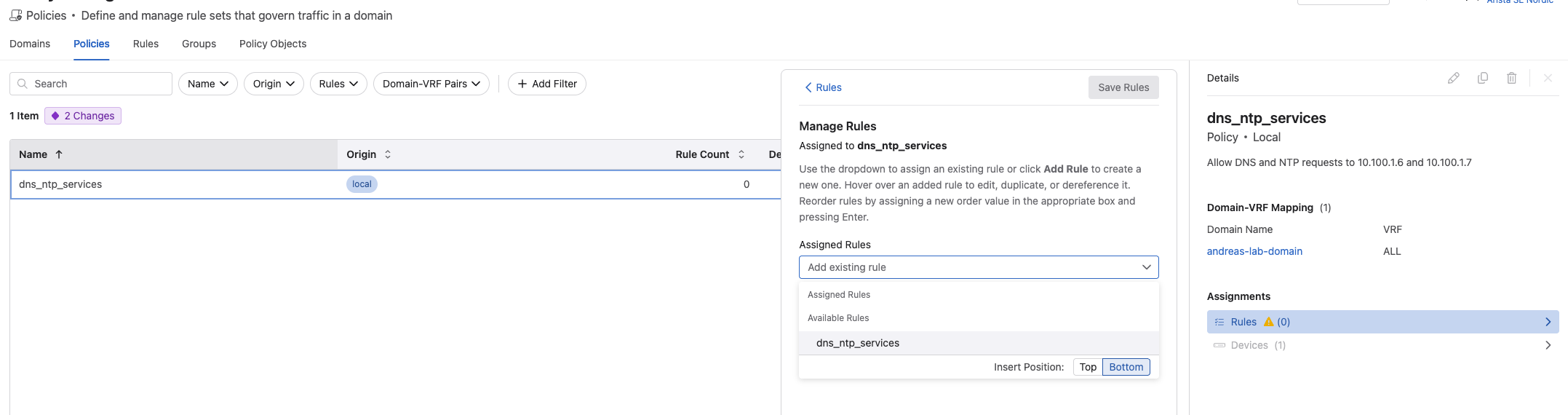
Task: Expand the Rules assignment chevron
Action: (x=1548, y=322)
